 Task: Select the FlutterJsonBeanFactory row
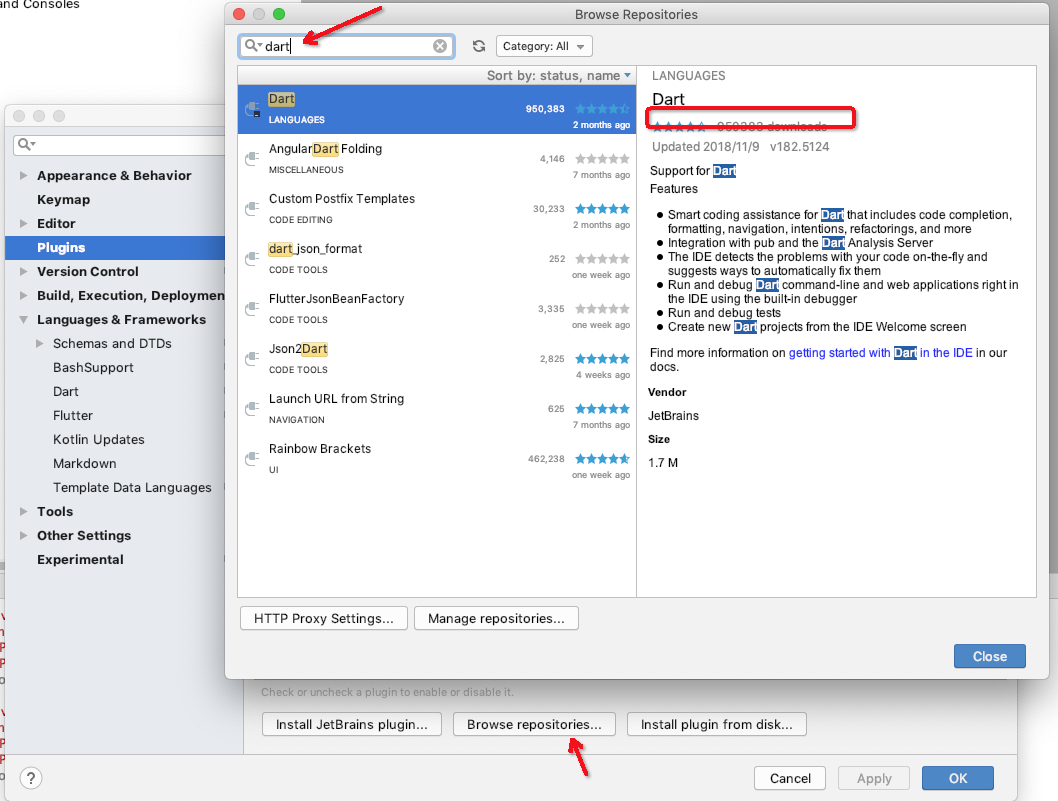tap(437, 308)
